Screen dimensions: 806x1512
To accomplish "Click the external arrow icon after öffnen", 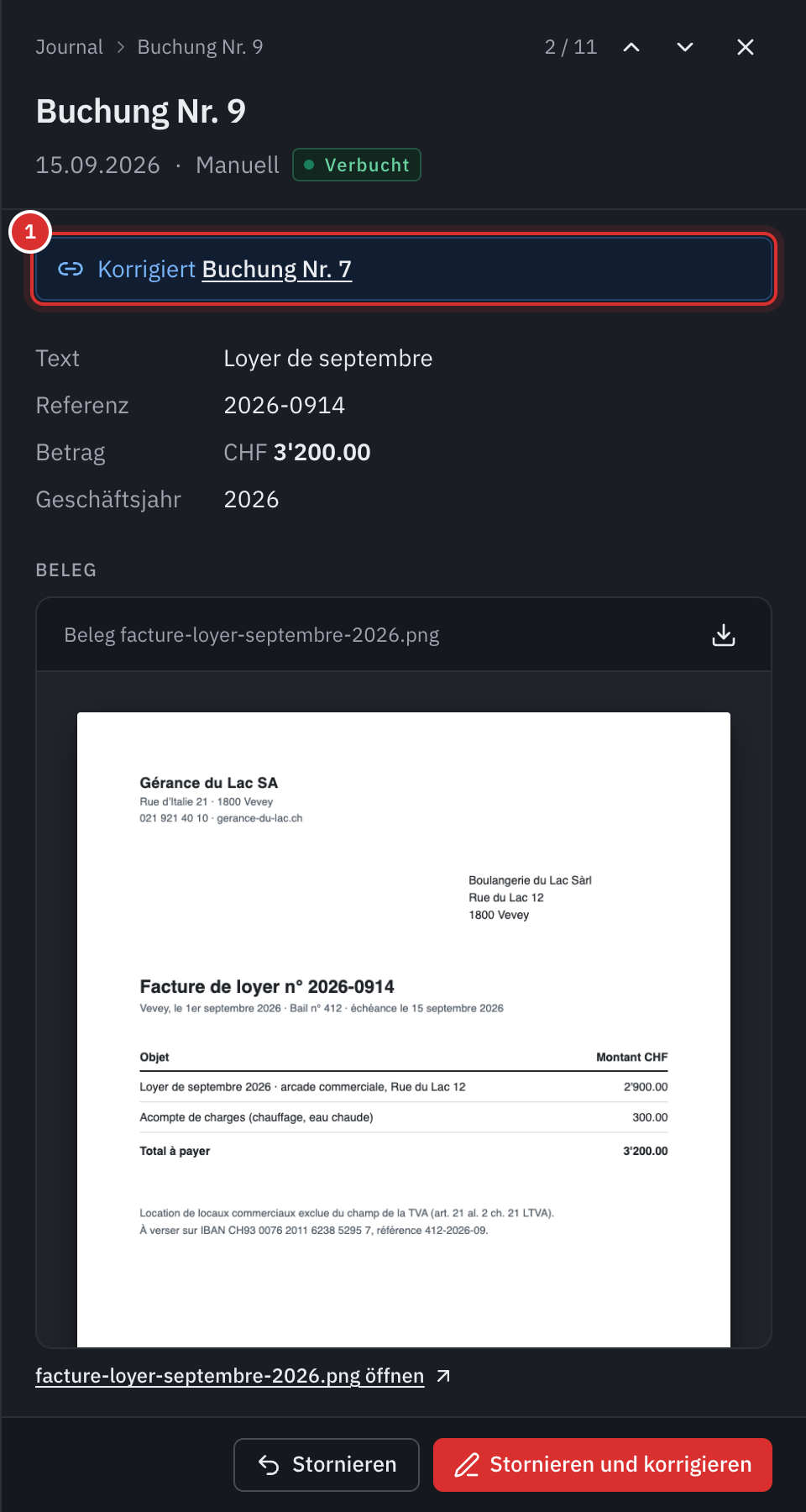I will point(443,1376).
